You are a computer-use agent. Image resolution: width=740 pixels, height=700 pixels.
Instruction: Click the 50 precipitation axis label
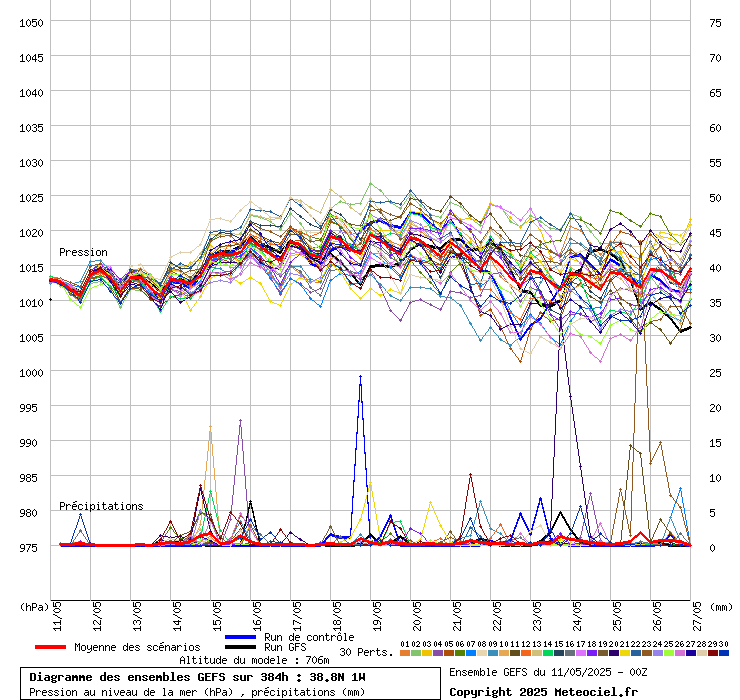click(715, 198)
